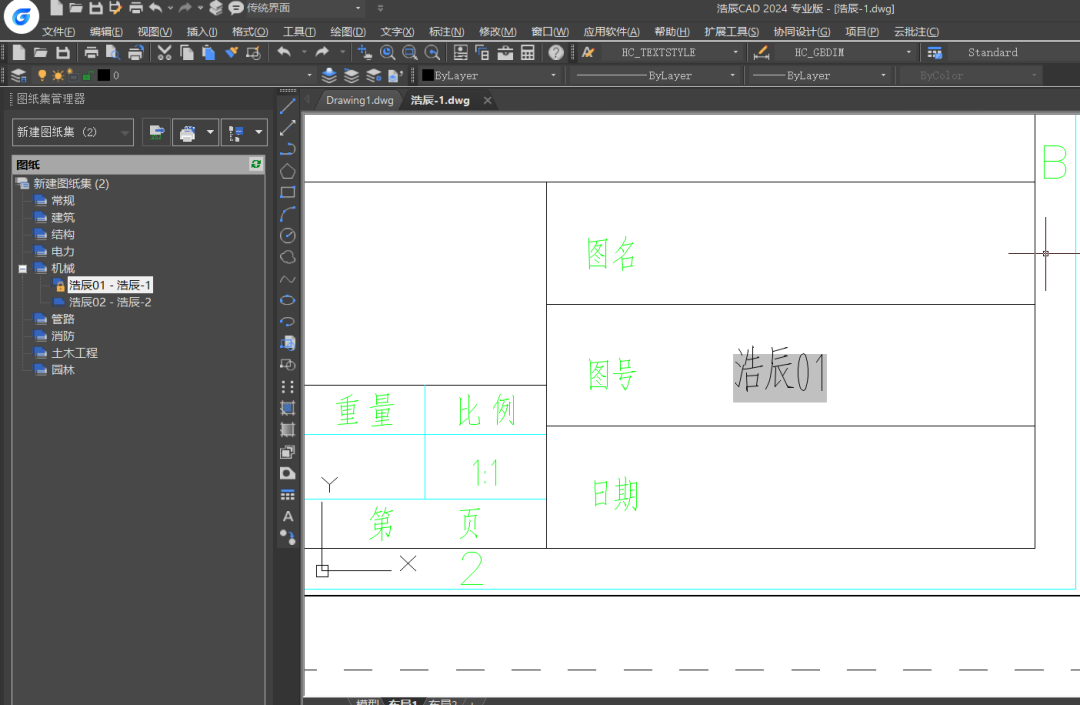Viewport: 1080px width, 705px height.
Task: Select the Polygon drawing tool
Action: pyautogui.click(x=288, y=171)
